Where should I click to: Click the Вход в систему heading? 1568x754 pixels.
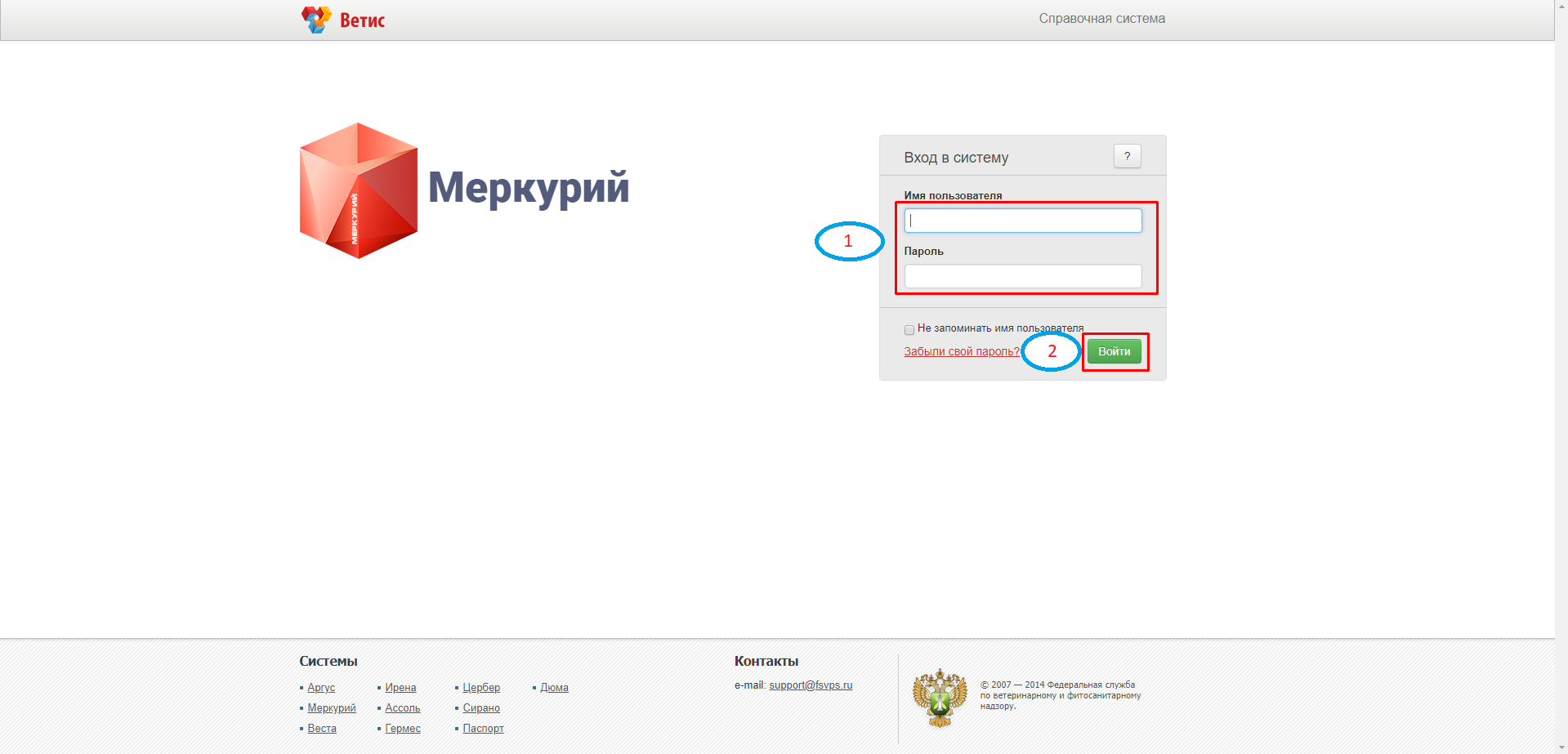click(x=956, y=158)
